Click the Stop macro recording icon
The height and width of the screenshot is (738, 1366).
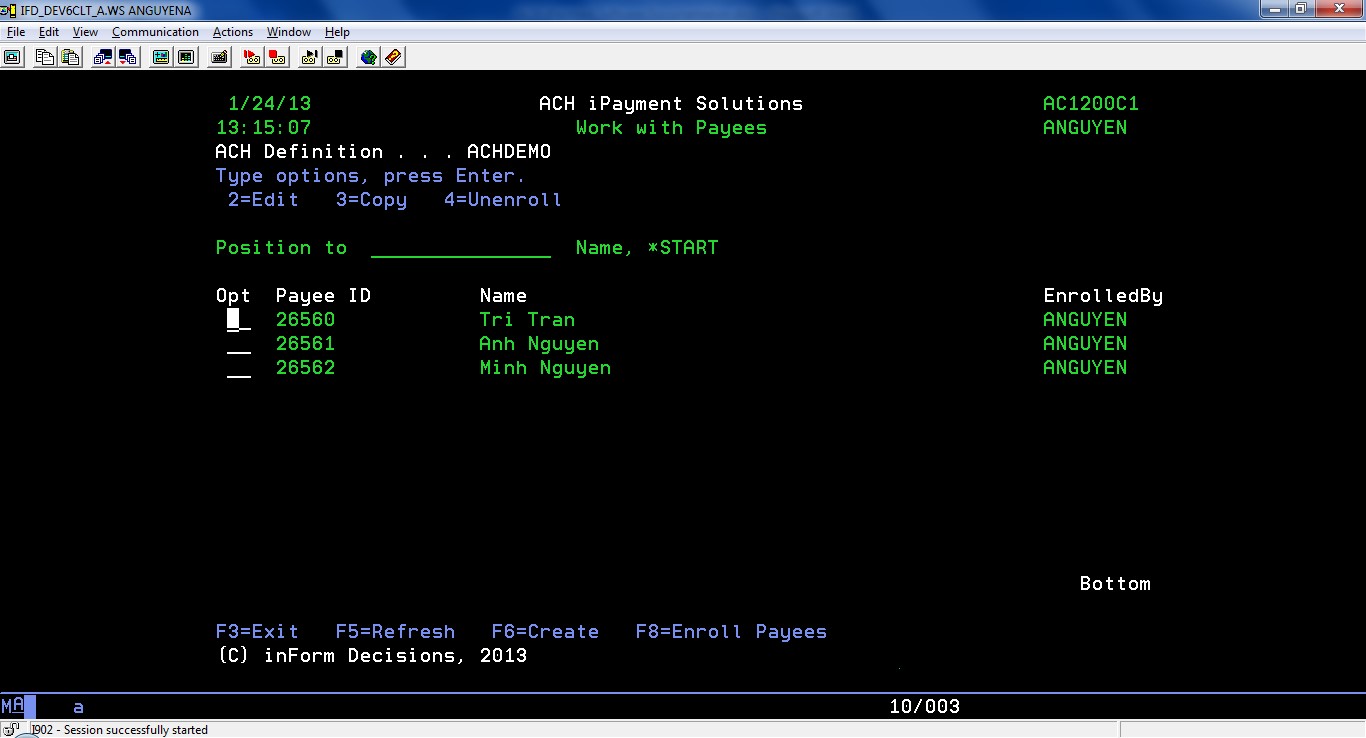pyautogui.click(x=277, y=57)
